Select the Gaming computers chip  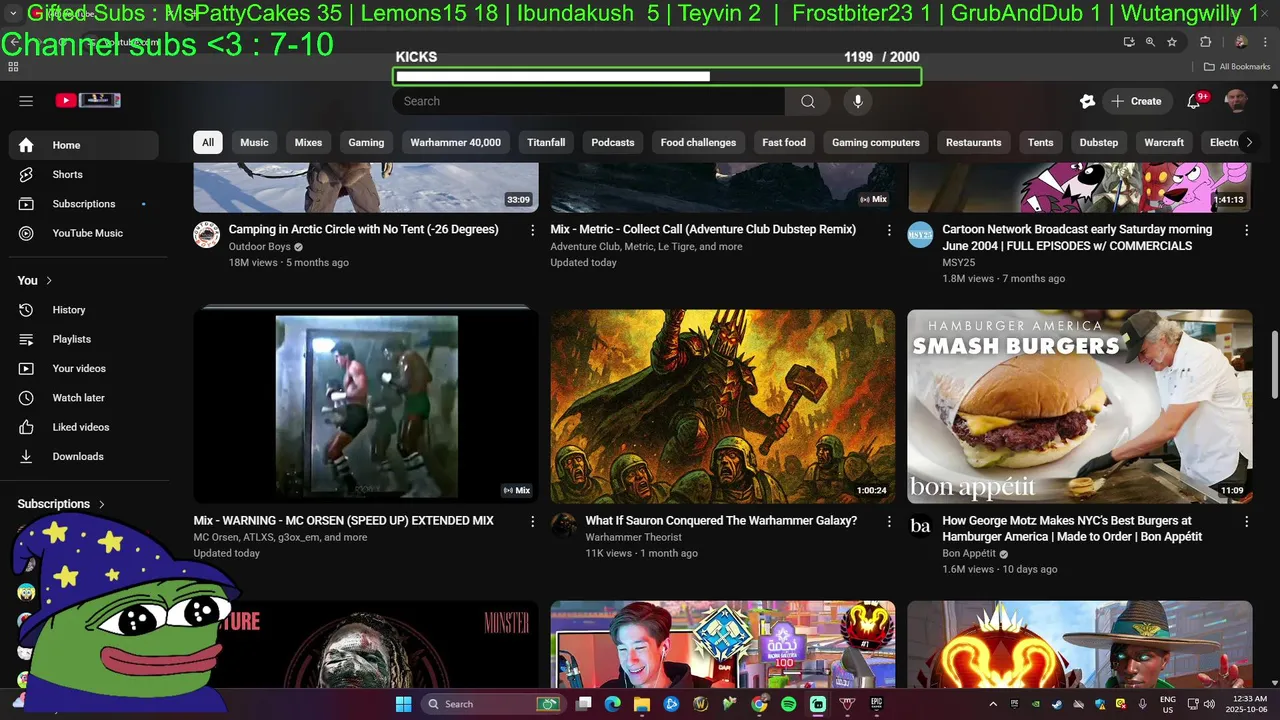tap(875, 142)
